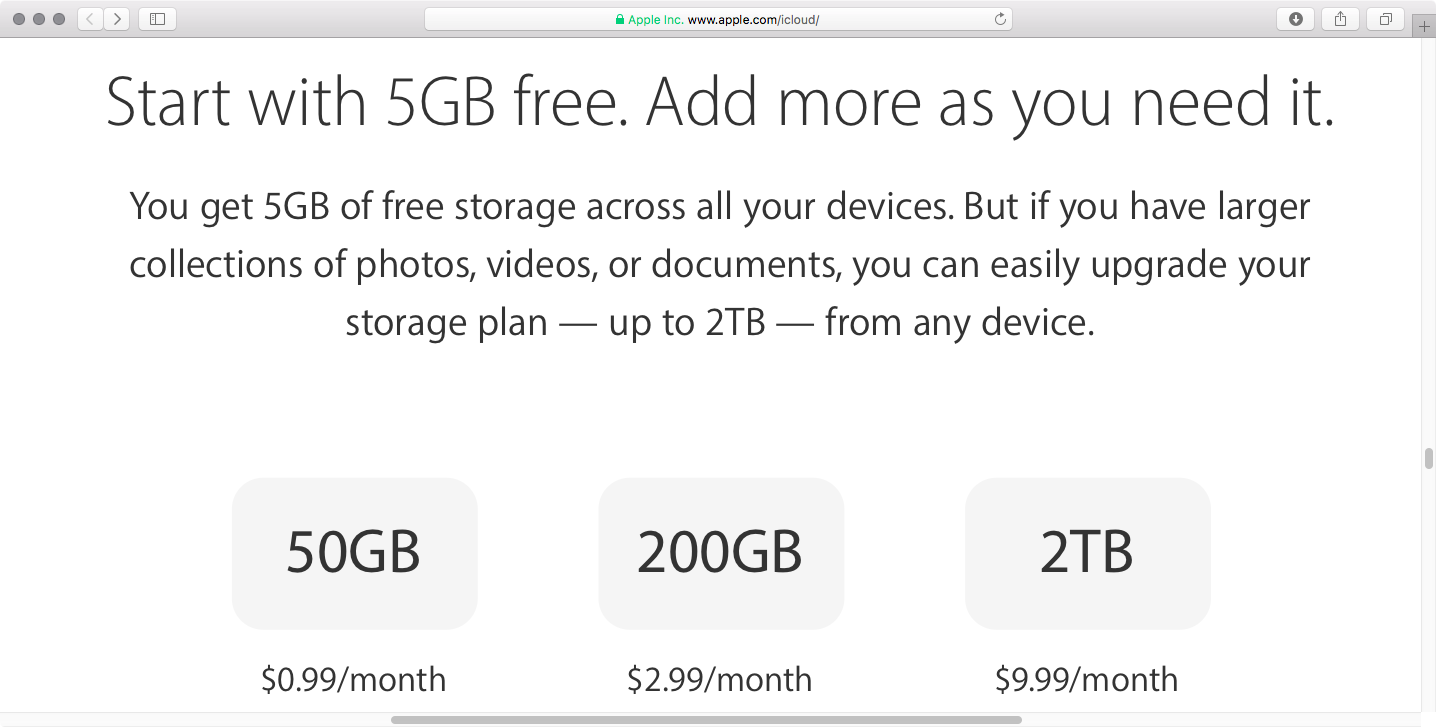The height and width of the screenshot is (727, 1436).
Task: Show all tabs overview
Action: pos(1386,19)
